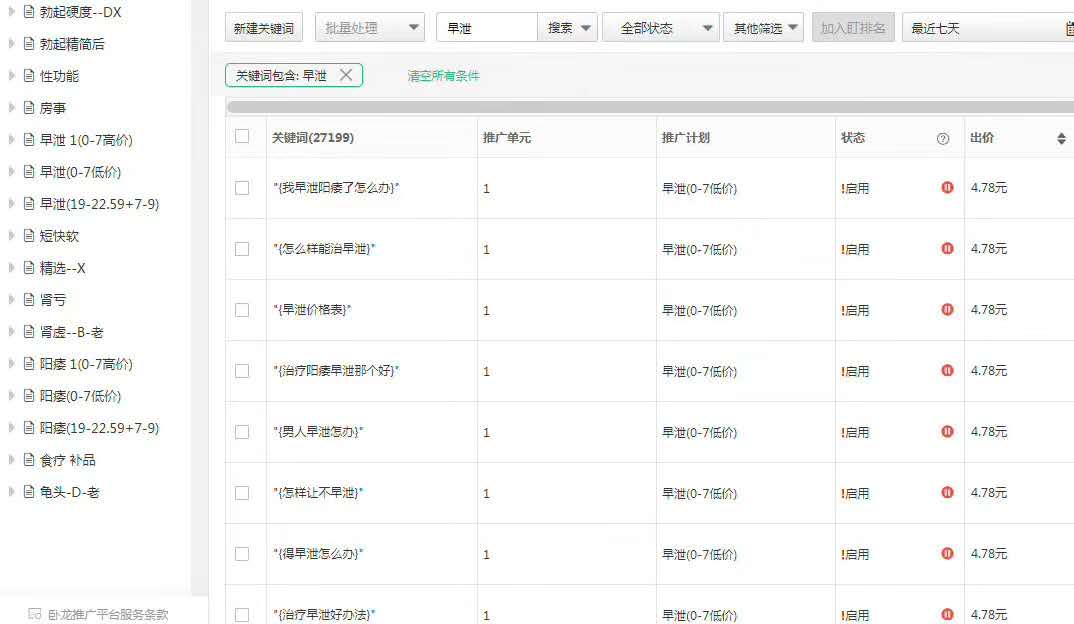This screenshot has width=1074, height=624.
Task: Check the box for 我早泄阳痿了怎么办 keyword
Action: pyautogui.click(x=242, y=188)
